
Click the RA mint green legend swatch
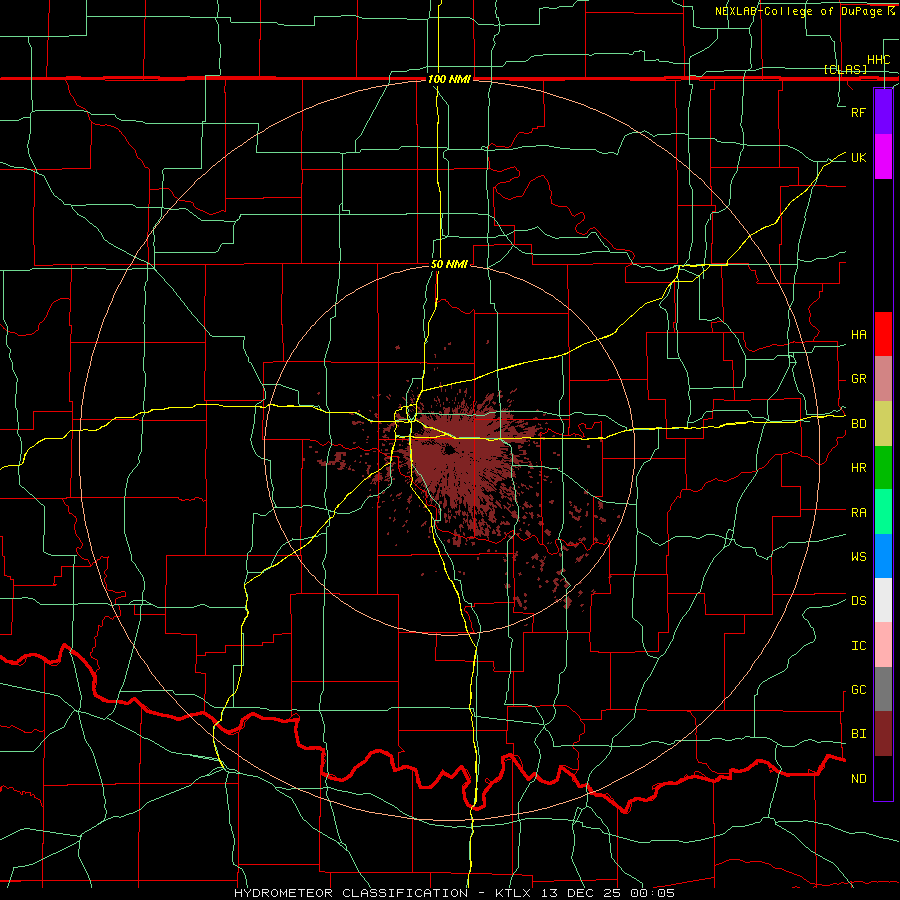click(883, 511)
